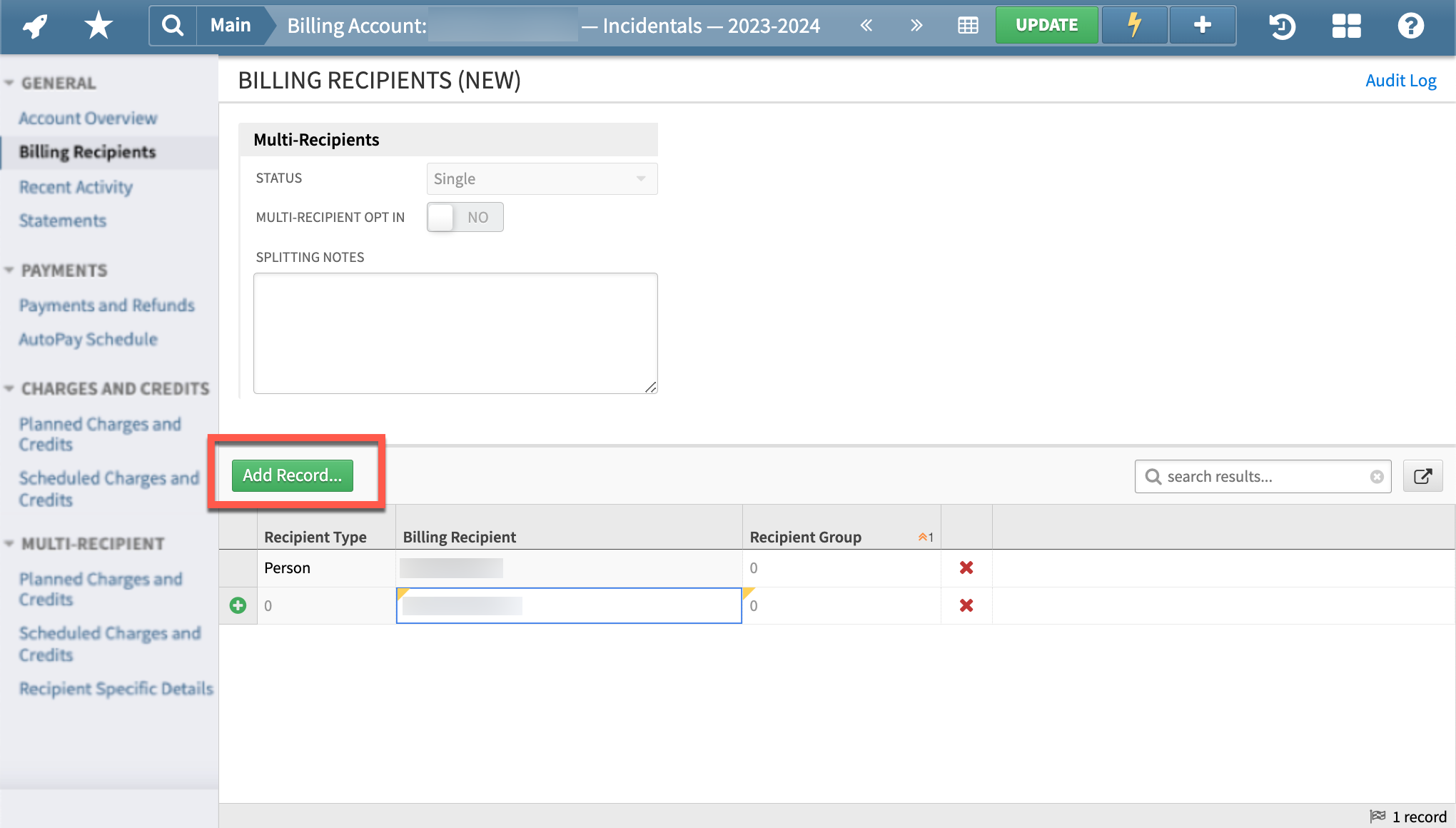The image size is (1456, 828).
Task: Delete the Person recipient row with red X
Action: click(x=966, y=567)
